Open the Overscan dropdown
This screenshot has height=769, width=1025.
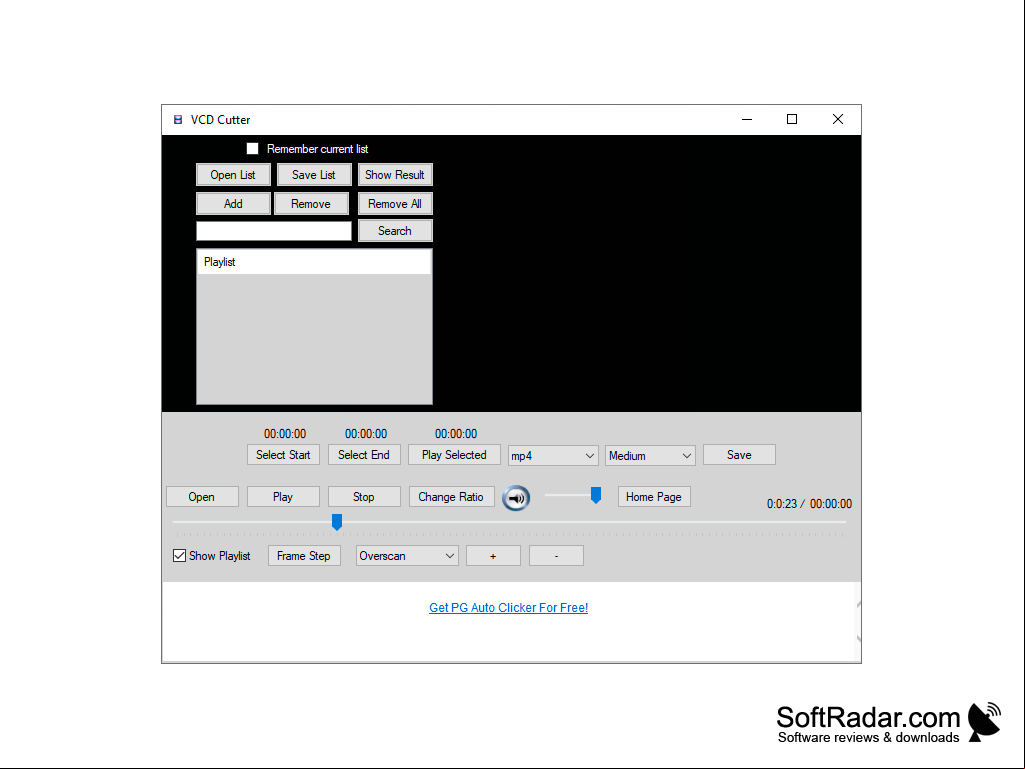click(x=407, y=556)
